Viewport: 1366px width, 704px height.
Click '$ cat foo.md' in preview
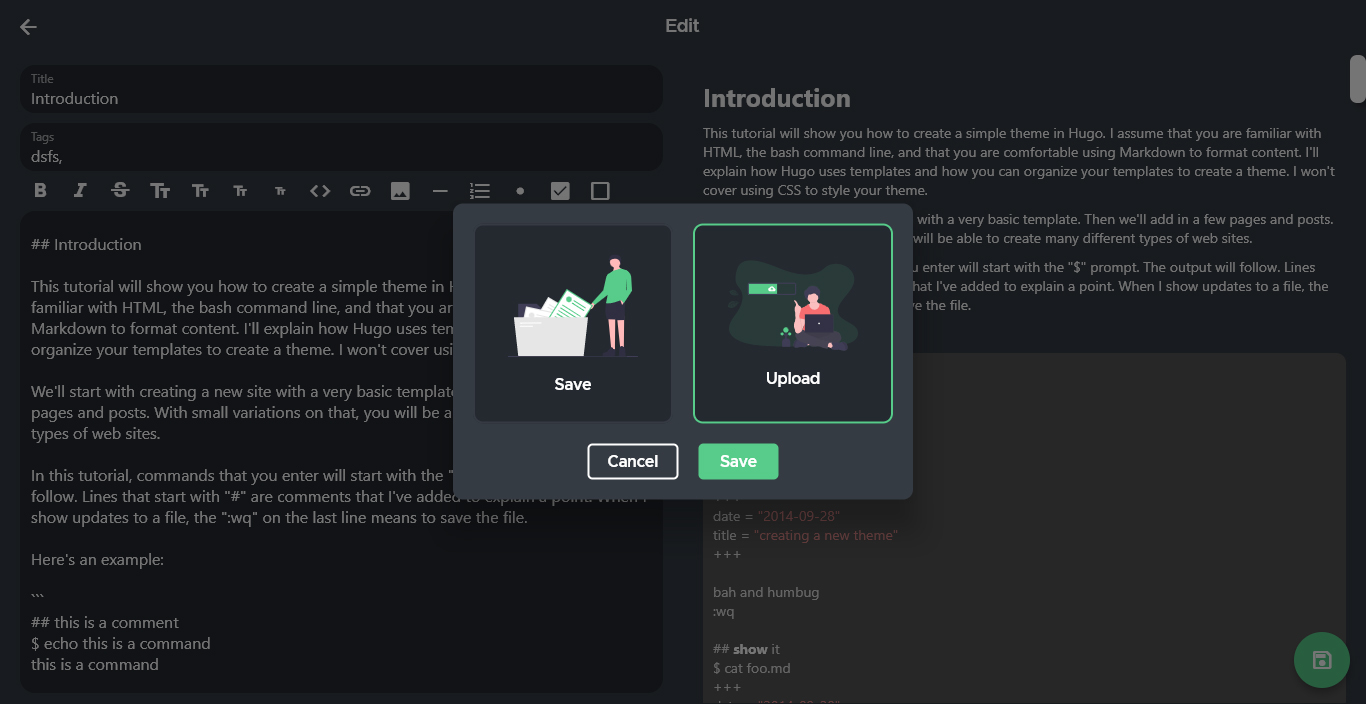pyautogui.click(x=751, y=668)
